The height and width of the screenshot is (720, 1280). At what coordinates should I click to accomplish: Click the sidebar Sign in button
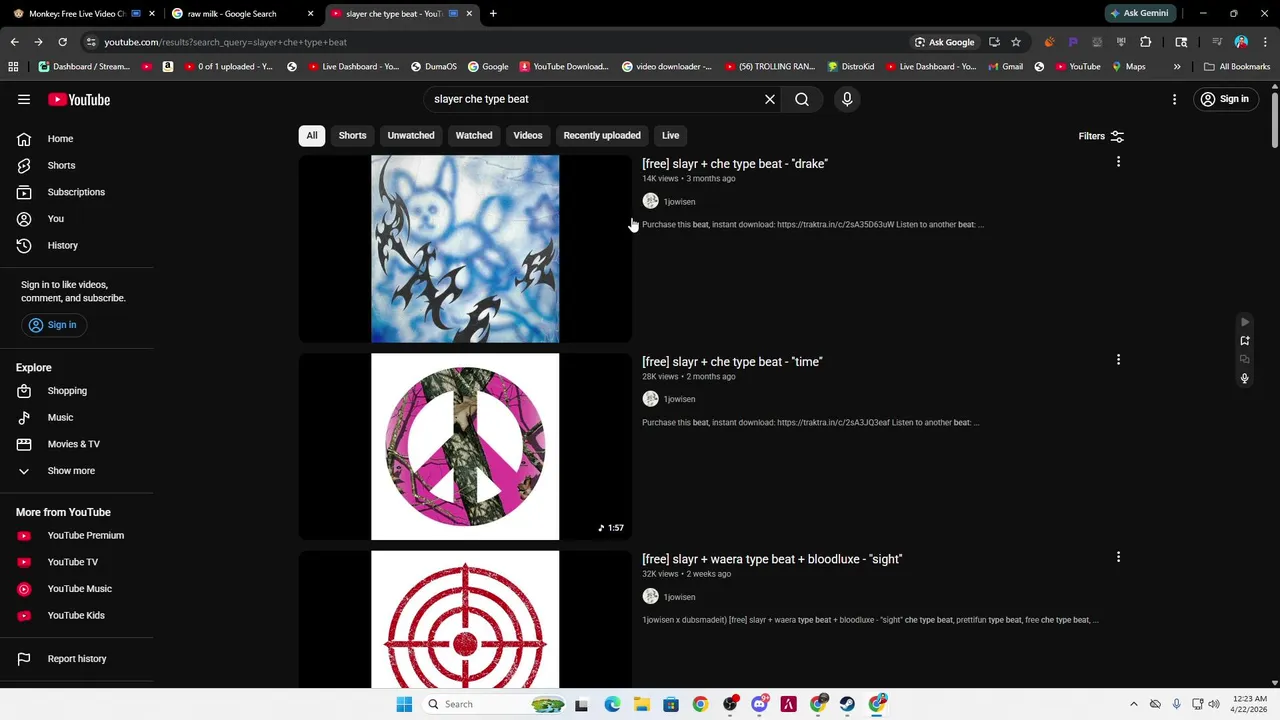click(x=53, y=325)
